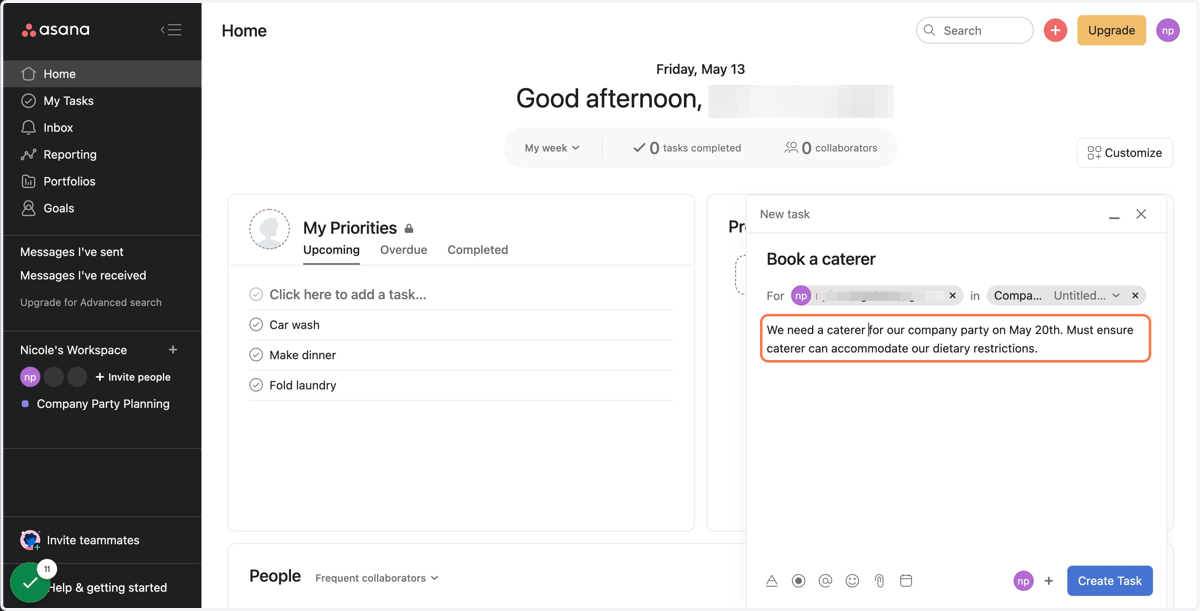Add collaborator with plus near Create Task
Image resolution: width=1200 pixels, height=611 pixels.
coord(1049,581)
